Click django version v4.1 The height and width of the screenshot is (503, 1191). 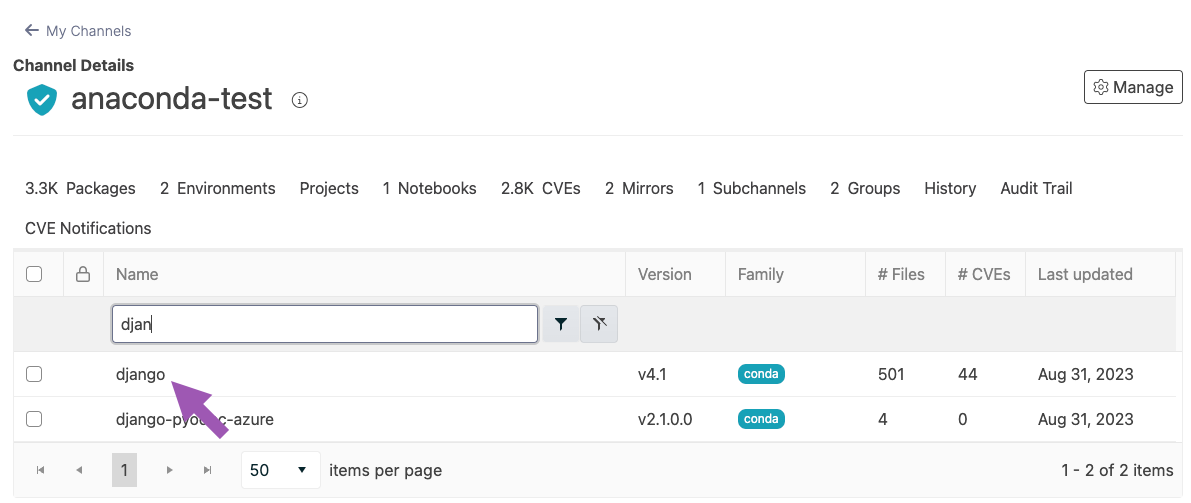[x=654, y=374]
